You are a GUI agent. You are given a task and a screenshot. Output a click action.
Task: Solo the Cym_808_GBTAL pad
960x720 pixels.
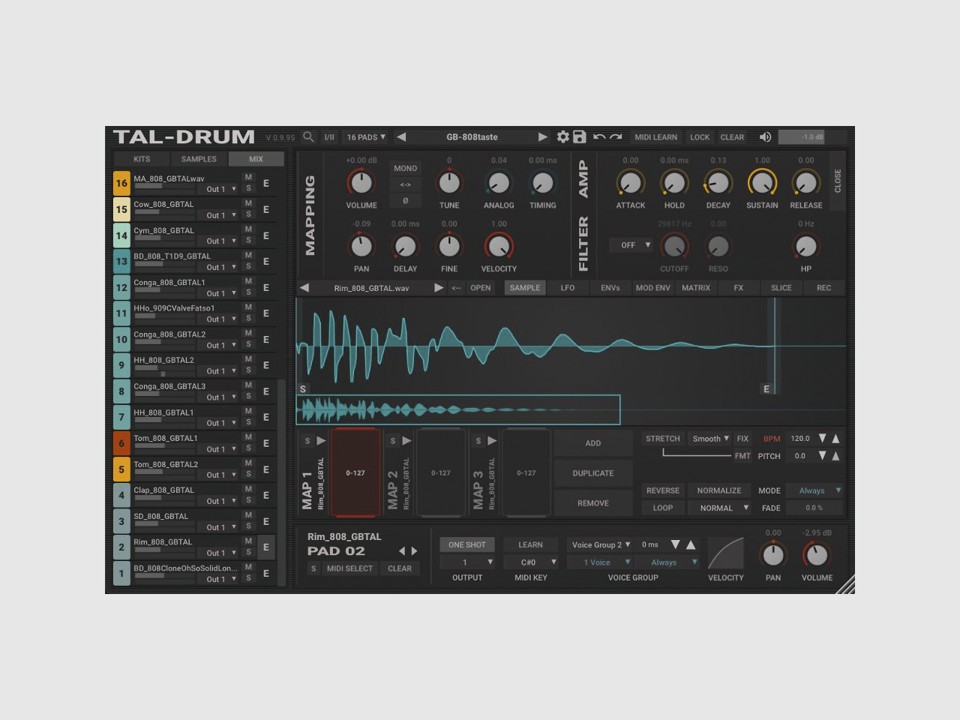tap(248, 241)
